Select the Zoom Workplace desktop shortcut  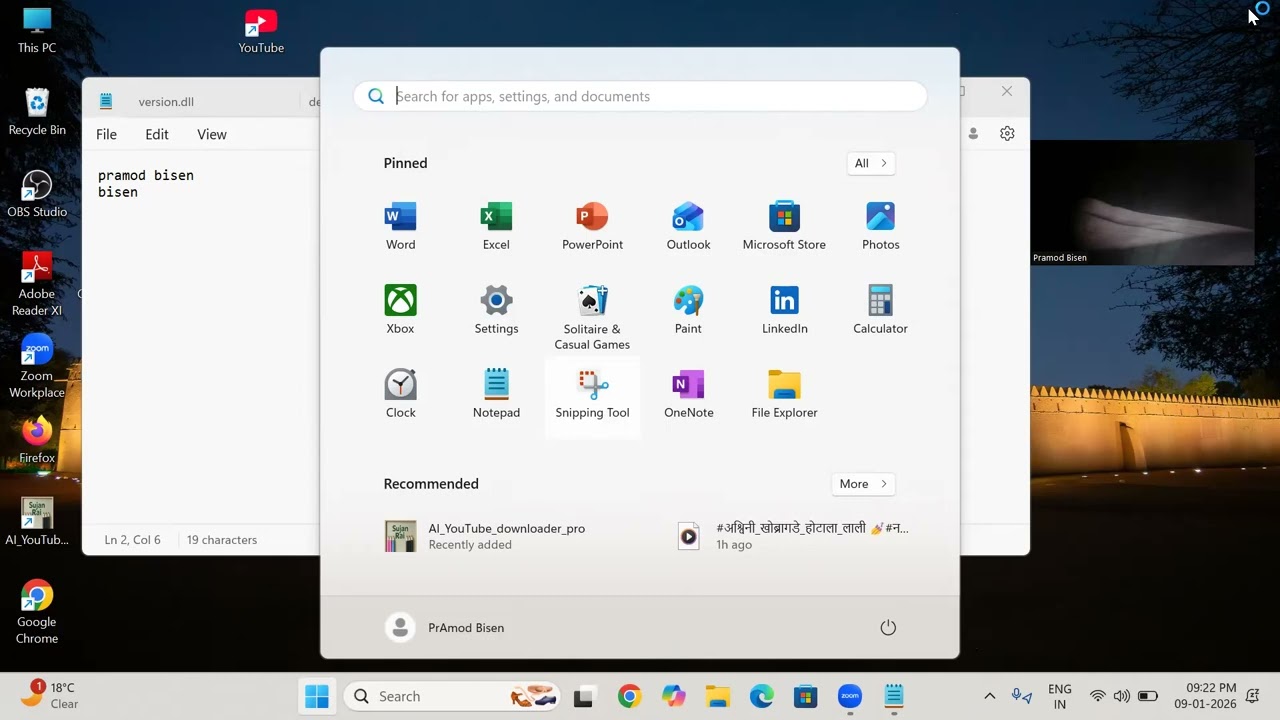click(37, 366)
